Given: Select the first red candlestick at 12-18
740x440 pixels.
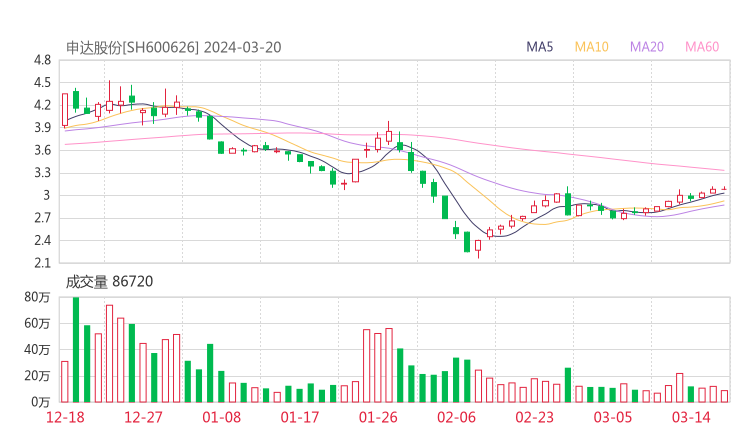Looking at the screenshot, I should (x=65, y=110).
